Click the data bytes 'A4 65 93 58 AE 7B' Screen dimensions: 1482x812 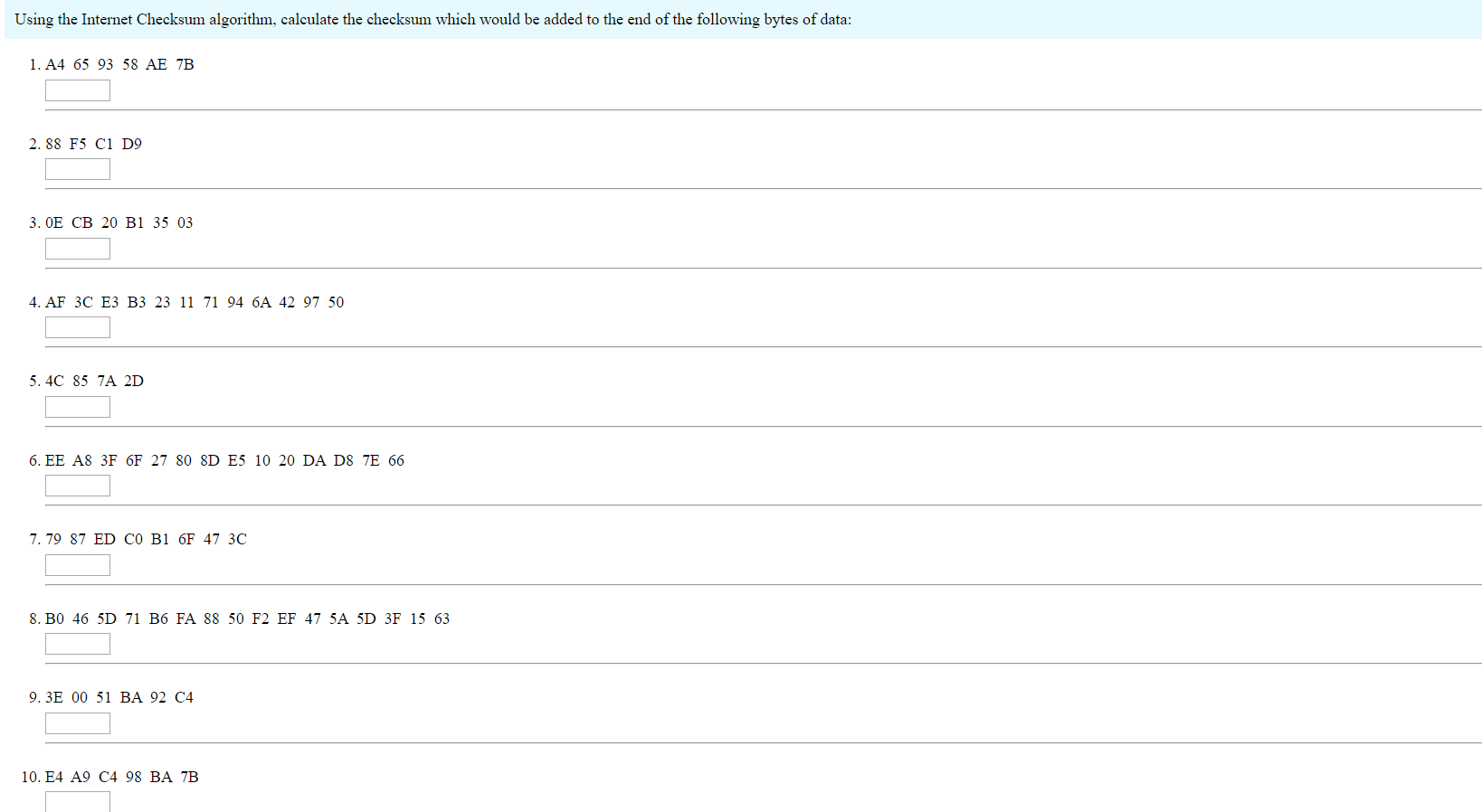119,64
